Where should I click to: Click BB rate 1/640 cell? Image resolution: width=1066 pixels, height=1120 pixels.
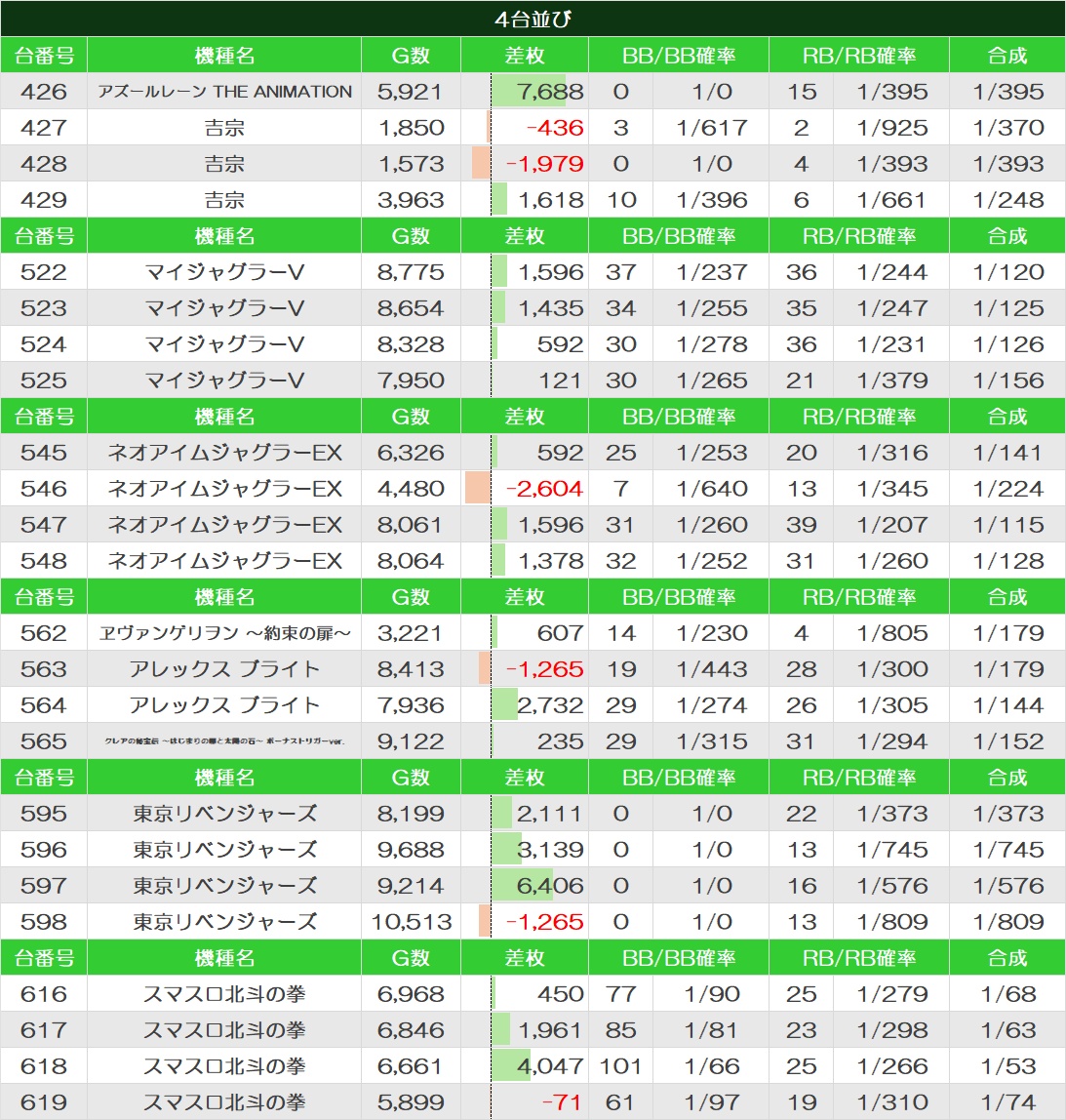[711, 489]
